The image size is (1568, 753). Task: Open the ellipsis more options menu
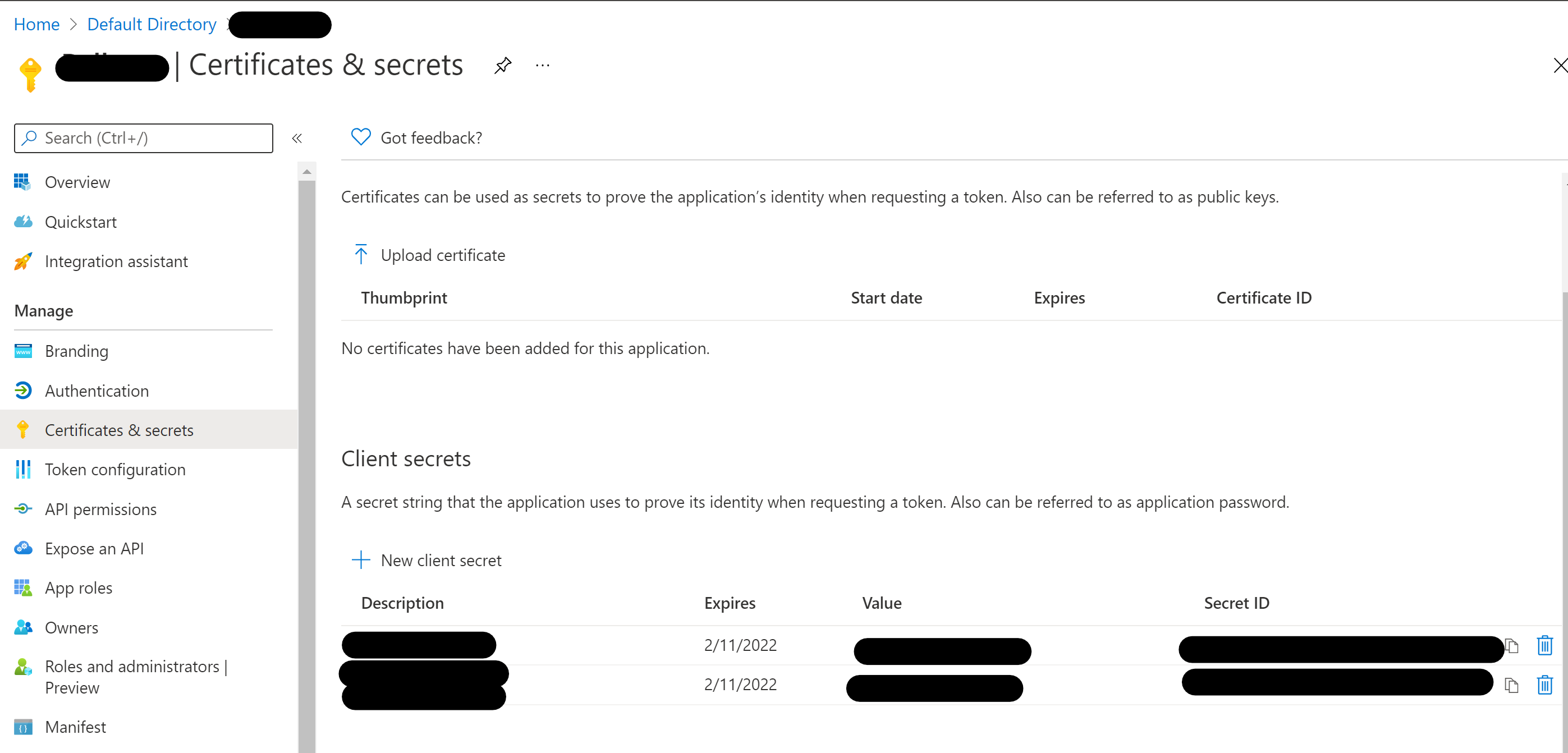click(542, 65)
